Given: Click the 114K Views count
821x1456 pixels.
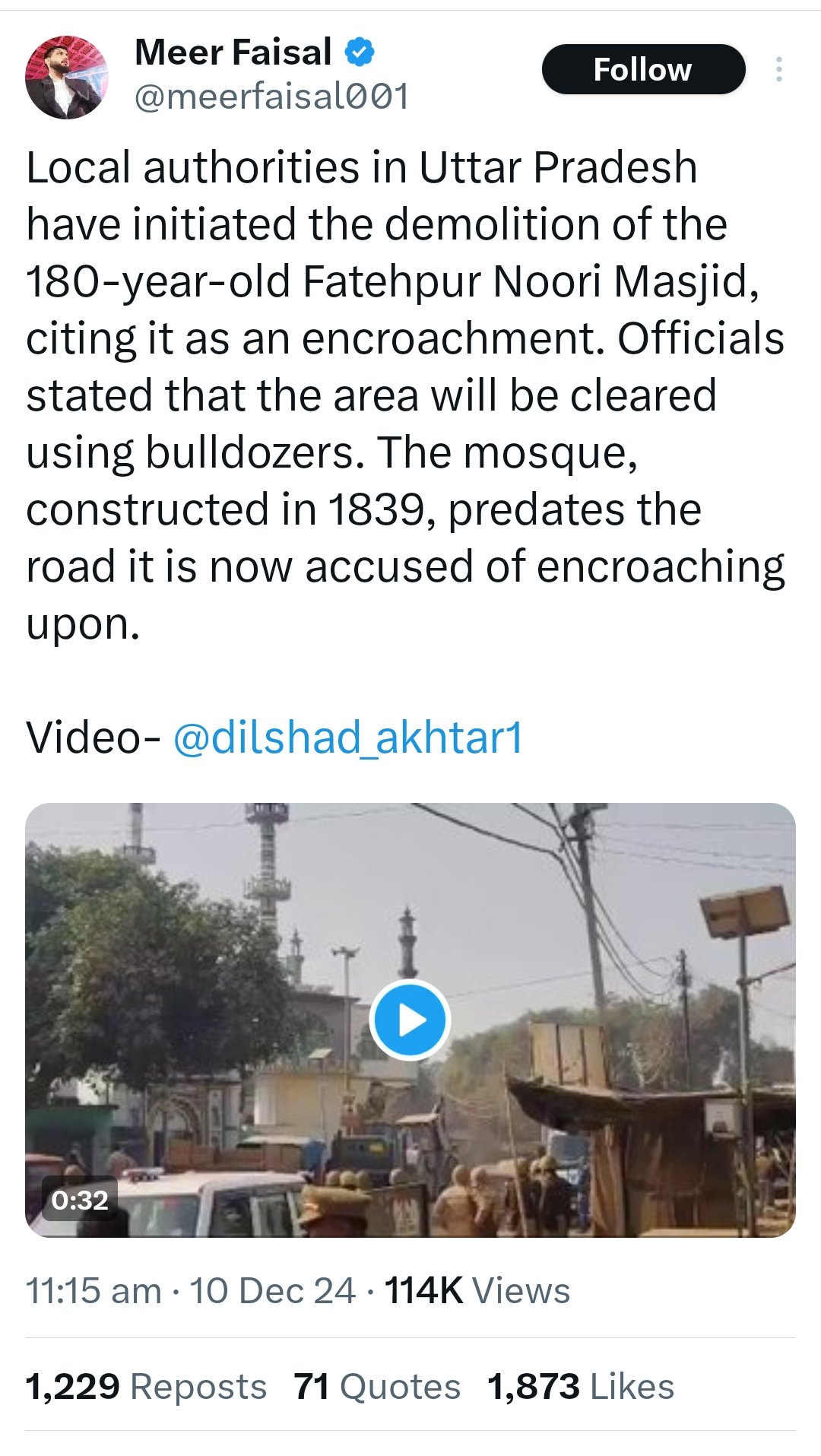Looking at the screenshot, I should coord(477,1290).
